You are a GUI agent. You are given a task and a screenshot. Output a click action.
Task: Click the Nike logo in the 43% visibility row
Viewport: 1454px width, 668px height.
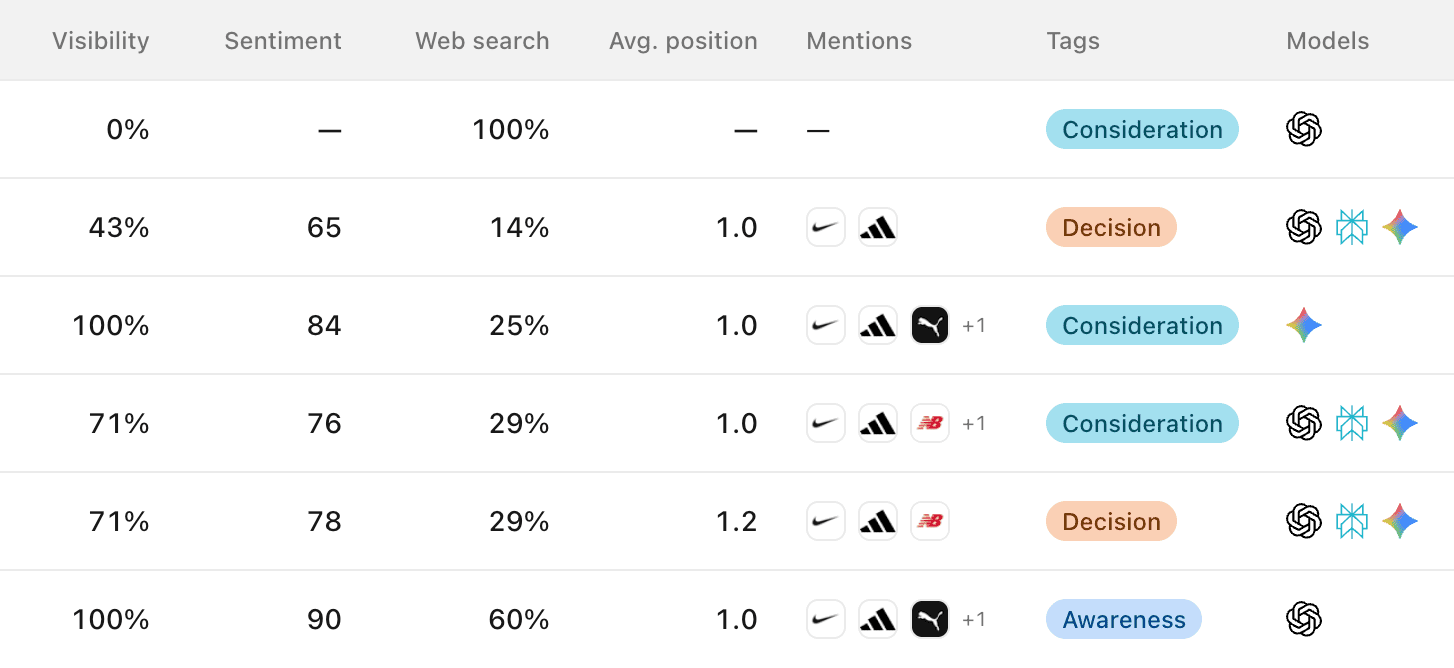tap(826, 227)
